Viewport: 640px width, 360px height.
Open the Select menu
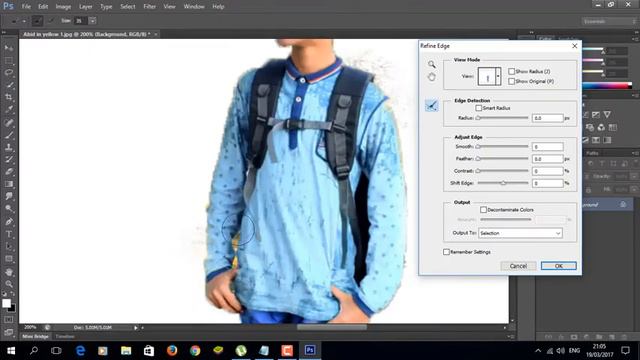(128, 7)
